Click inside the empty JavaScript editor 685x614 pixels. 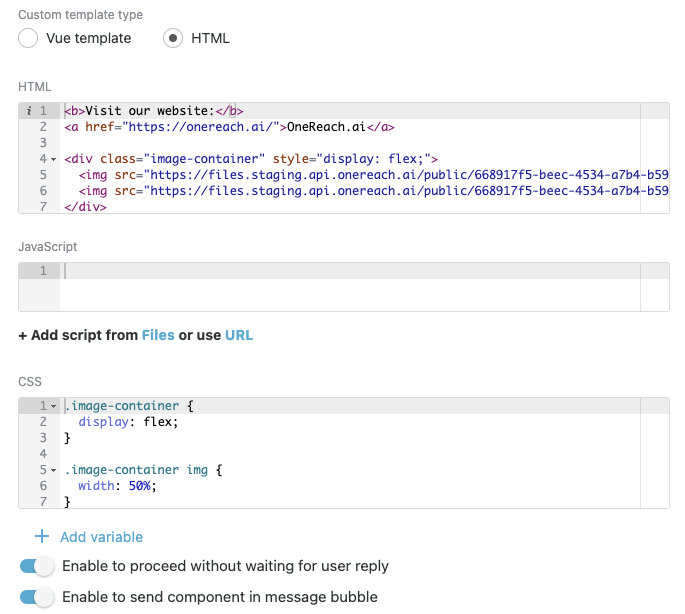click(350, 285)
